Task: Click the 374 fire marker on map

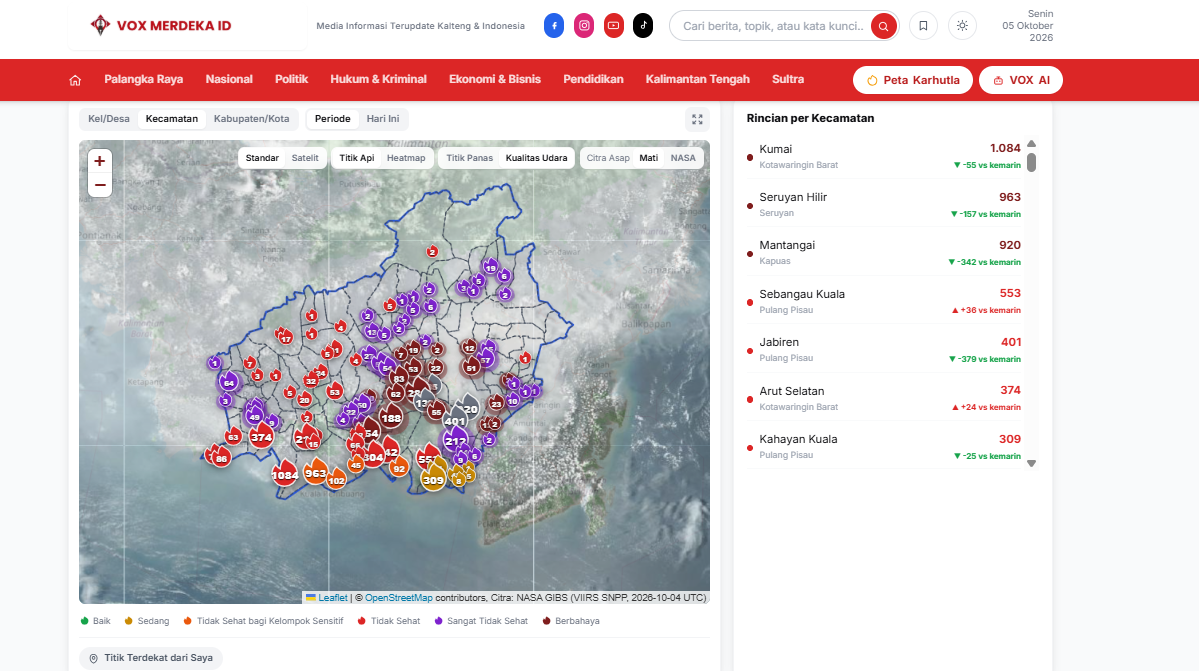Action: point(262,436)
